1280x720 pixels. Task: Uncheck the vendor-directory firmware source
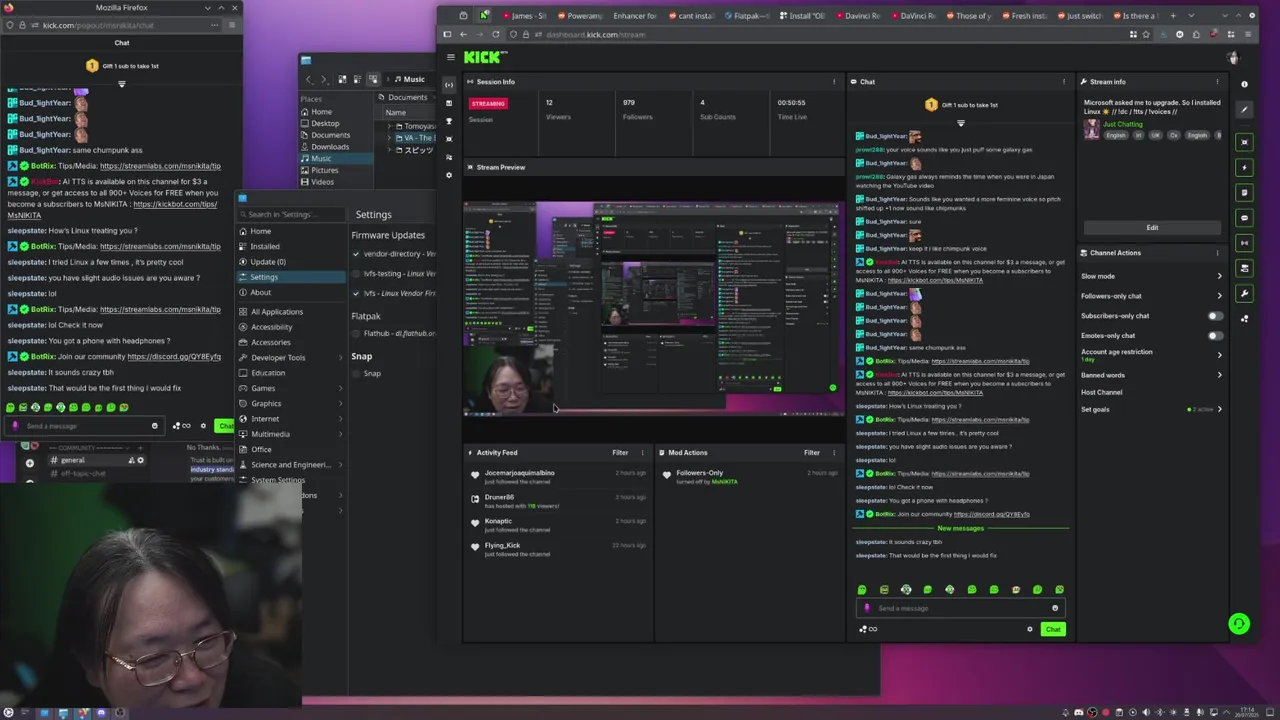(x=355, y=254)
